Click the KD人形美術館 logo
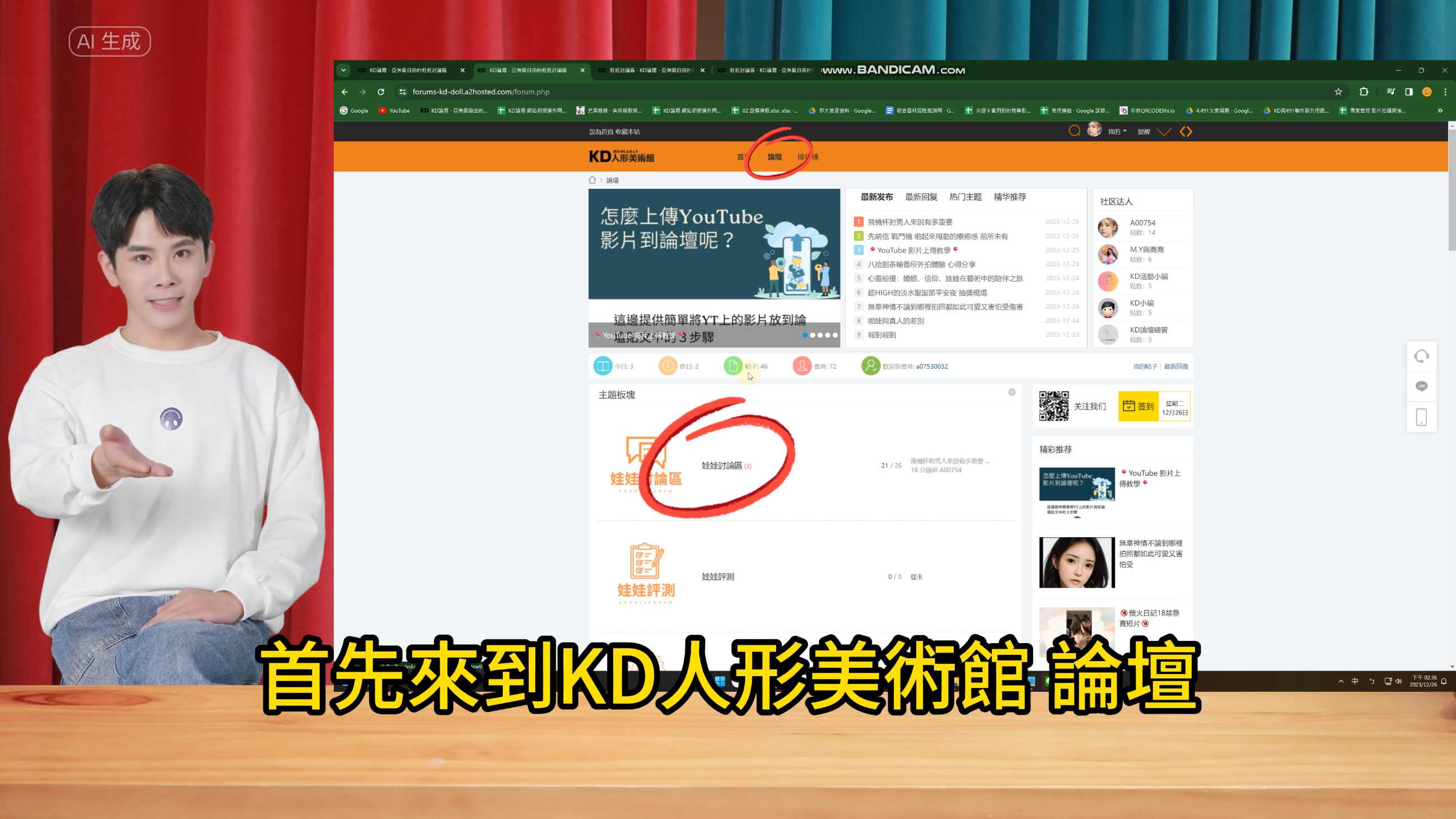The width and height of the screenshot is (1456, 819). (622, 156)
